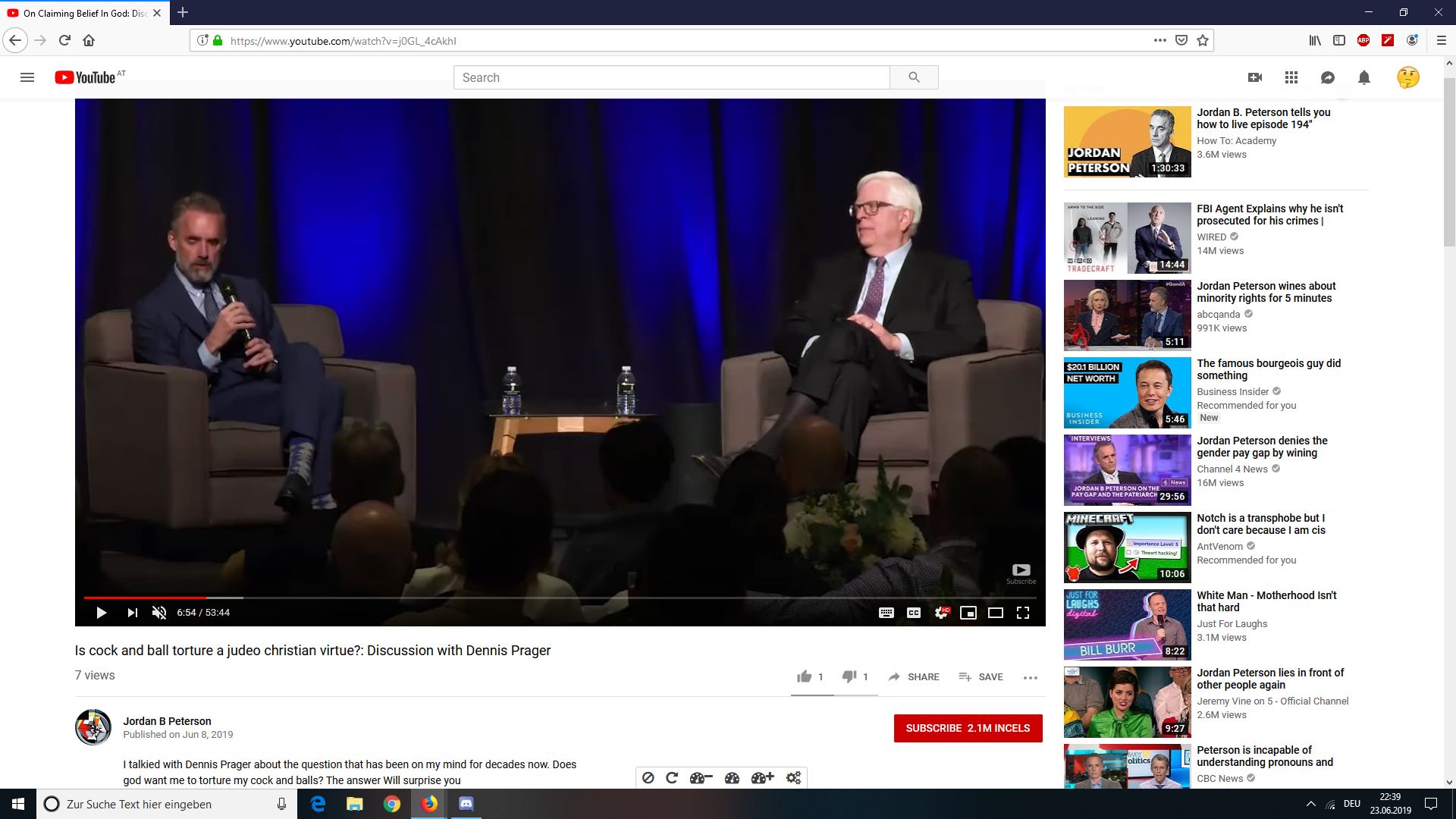1456x819 pixels.
Task: Dislike the video with thumbs down
Action: point(849,676)
